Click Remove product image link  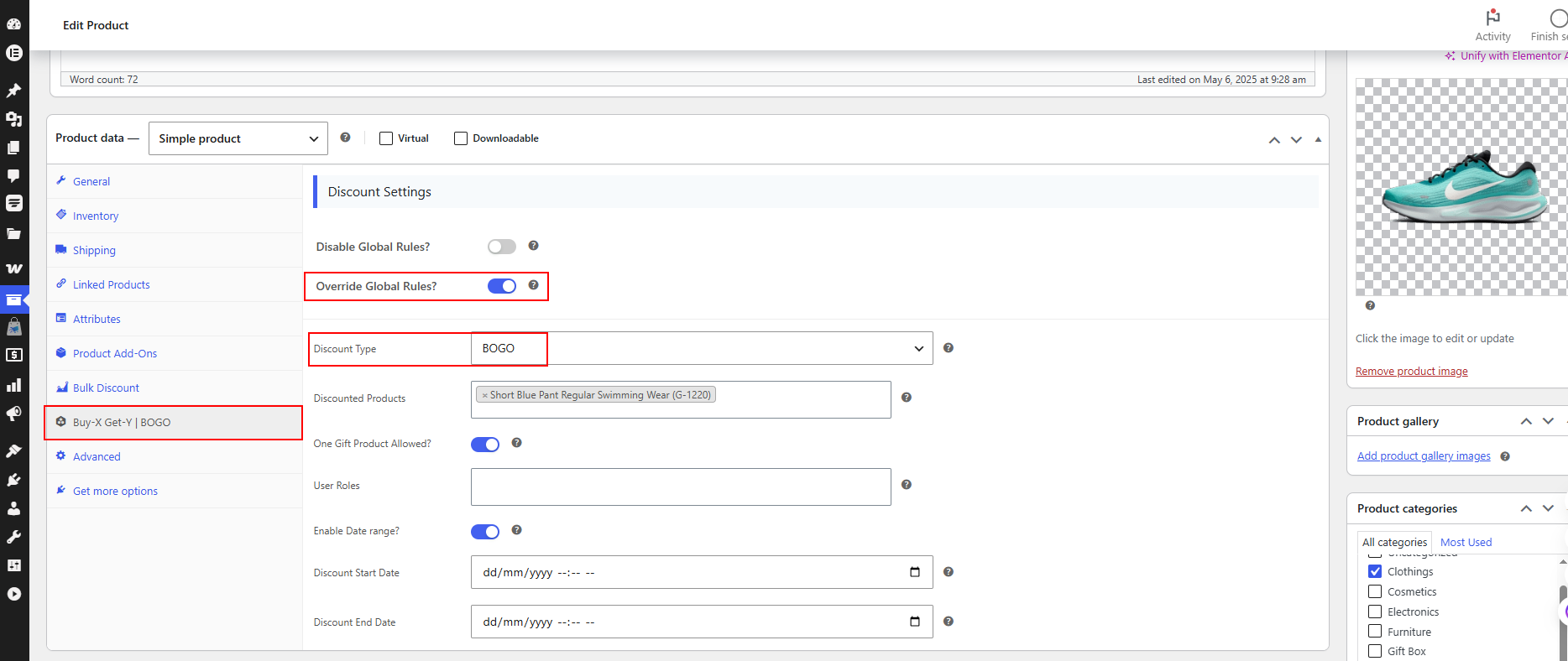pos(1412,371)
